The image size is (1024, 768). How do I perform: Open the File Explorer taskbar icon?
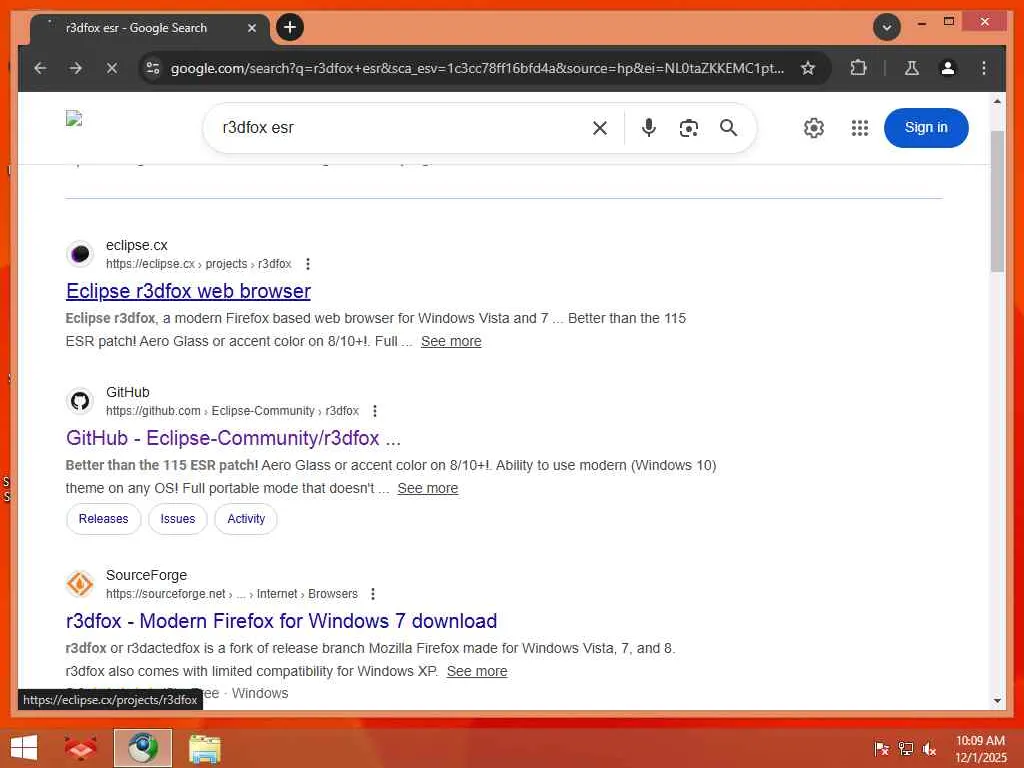[x=204, y=748]
